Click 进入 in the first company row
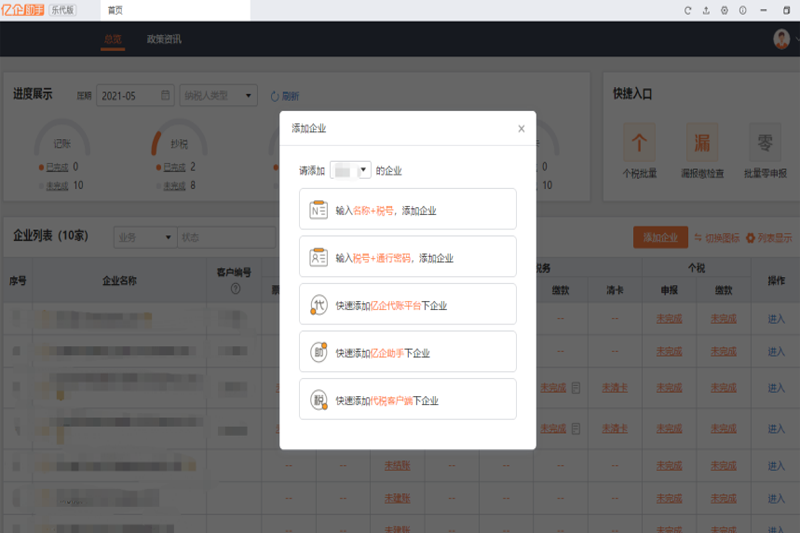This screenshot has width=800, height=533. click(x=776, y=319)
